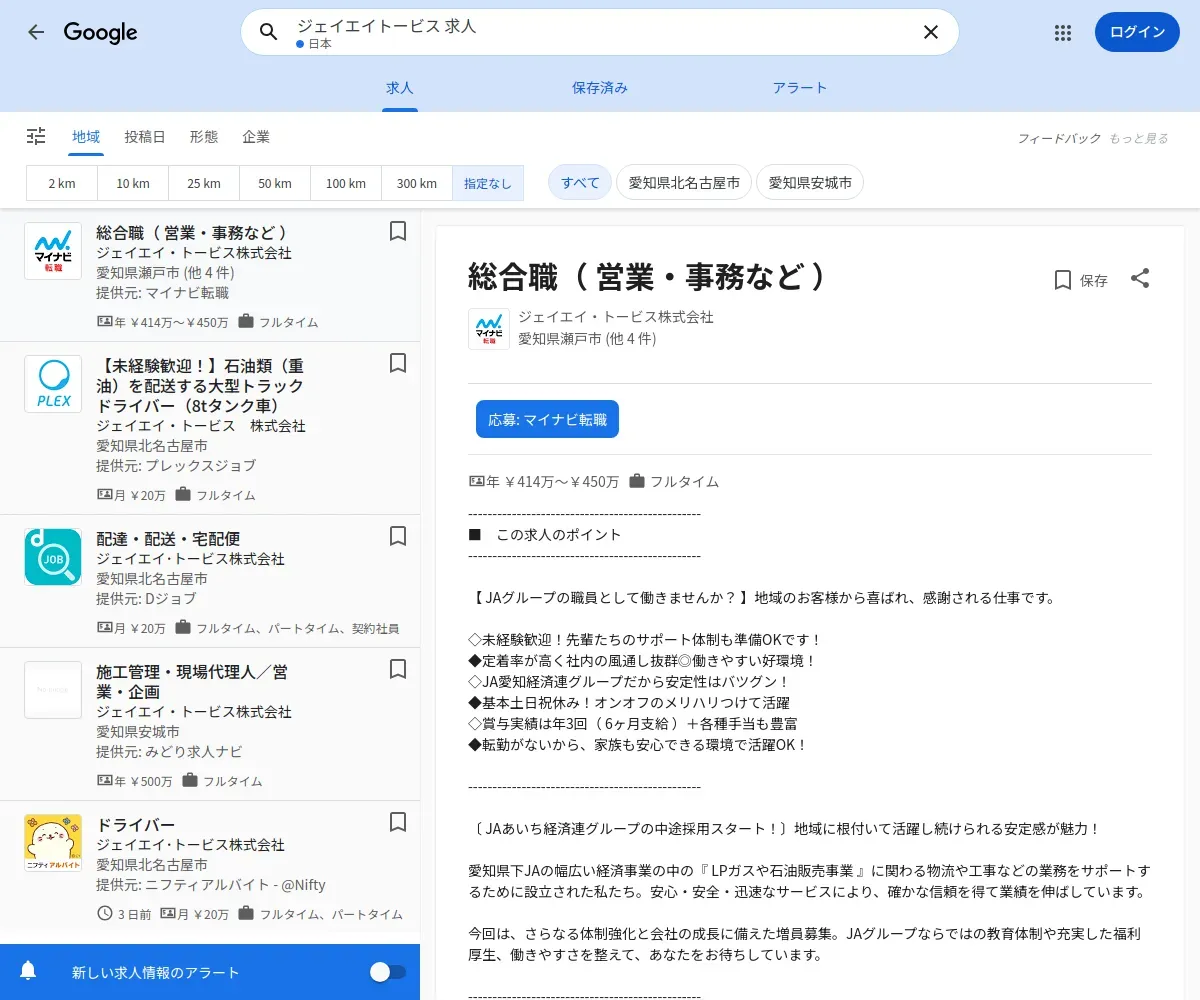Click the ニフティアルバイト logo thumbnail
The height and width of the screenshot is (1000, 1200).
[53, 843]
